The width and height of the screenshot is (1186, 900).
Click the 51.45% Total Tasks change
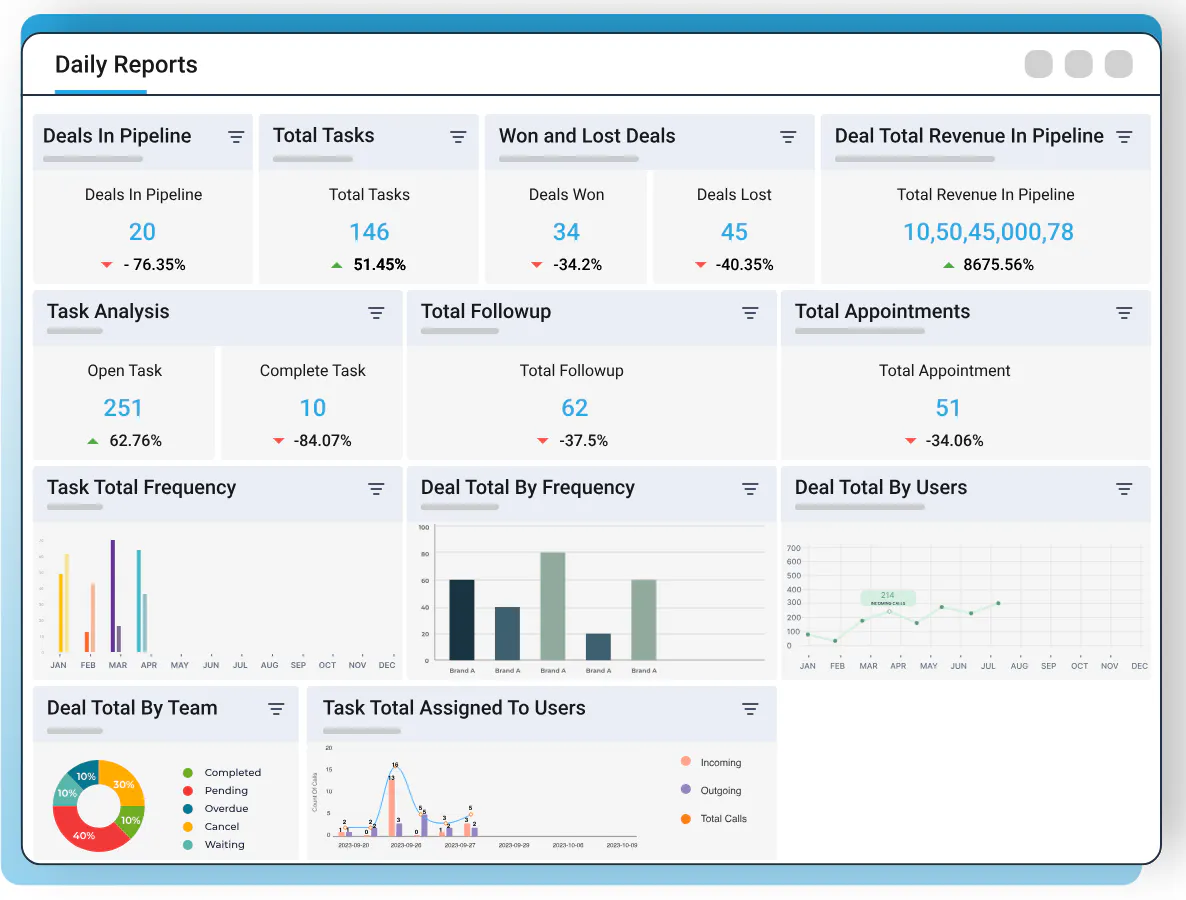pyautogui.click(x=380, y=265)
